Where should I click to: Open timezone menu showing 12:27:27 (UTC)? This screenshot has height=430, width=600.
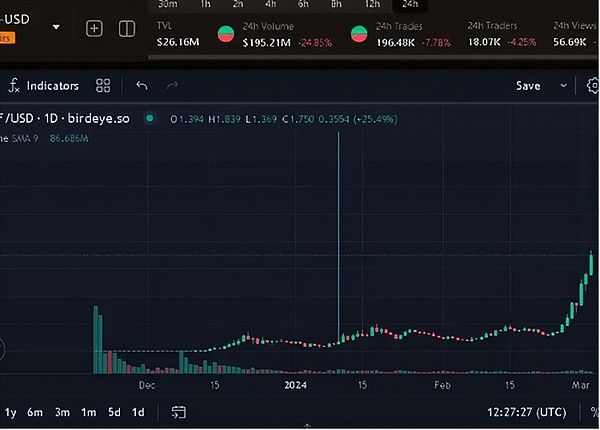[x=527, y=412]
